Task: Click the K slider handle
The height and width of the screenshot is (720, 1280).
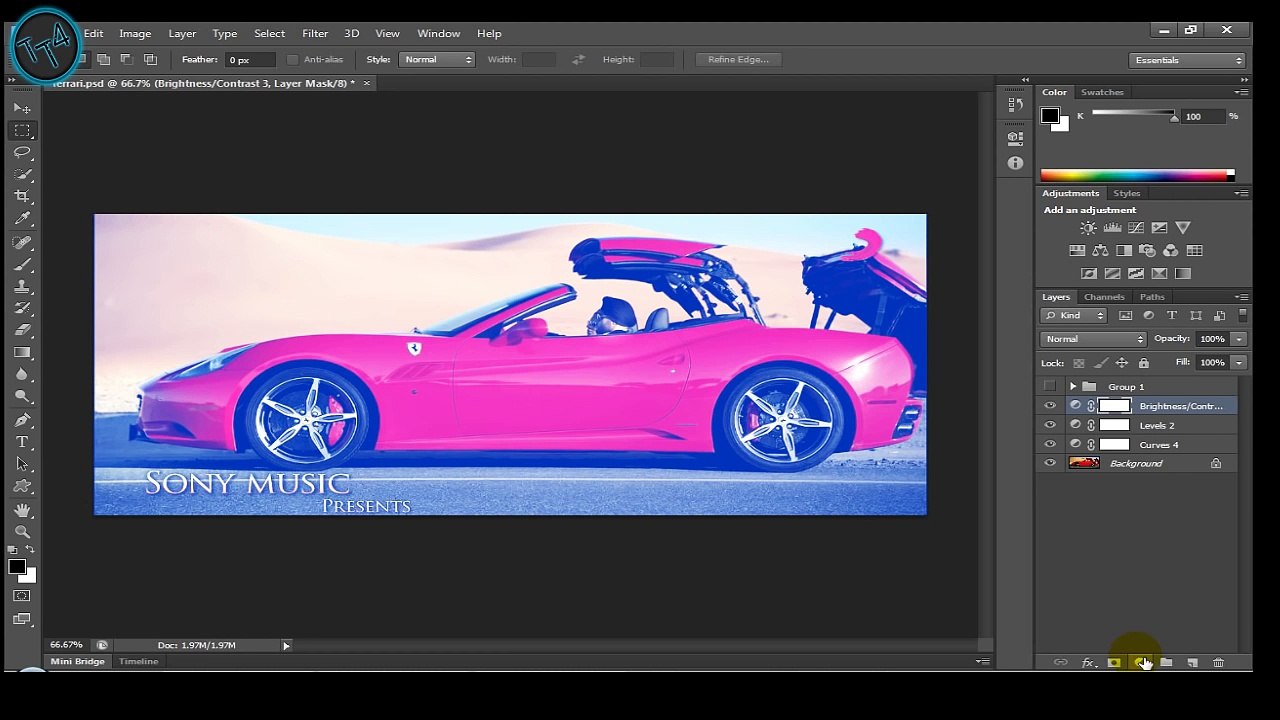Action: coord(1174,118)
